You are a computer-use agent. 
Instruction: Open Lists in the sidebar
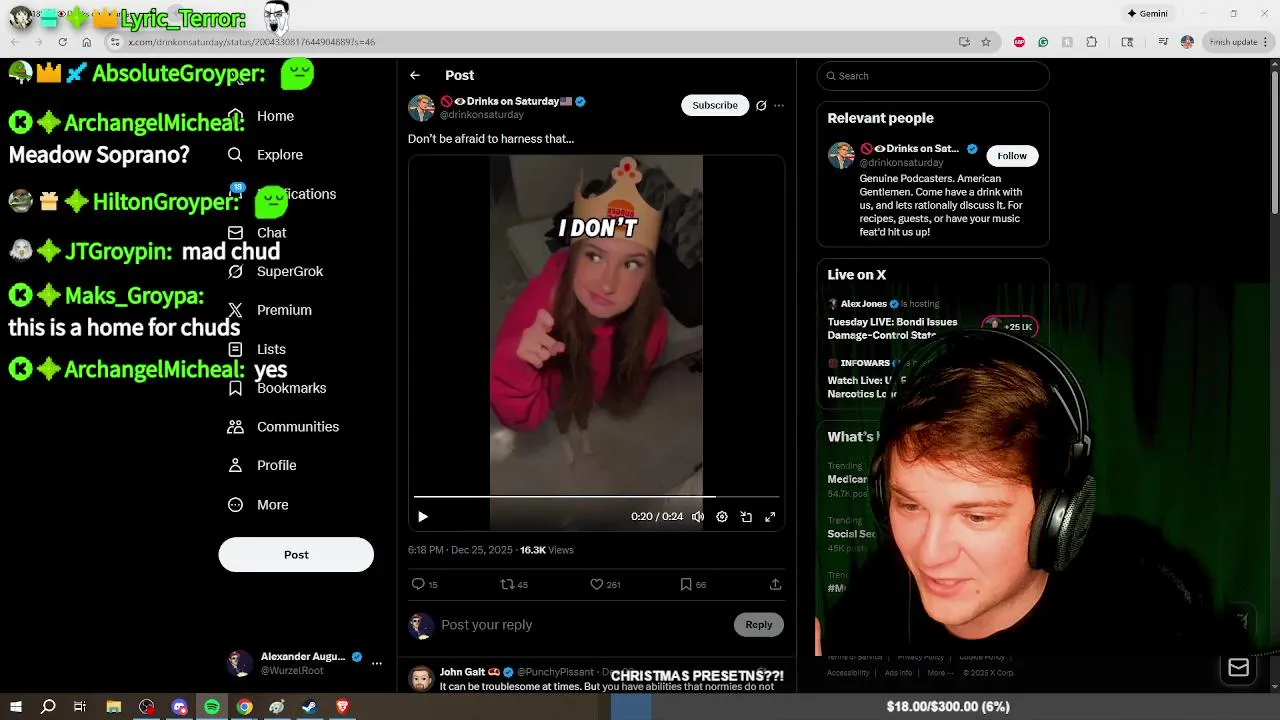pyautogui.click(x=258, y=349)
